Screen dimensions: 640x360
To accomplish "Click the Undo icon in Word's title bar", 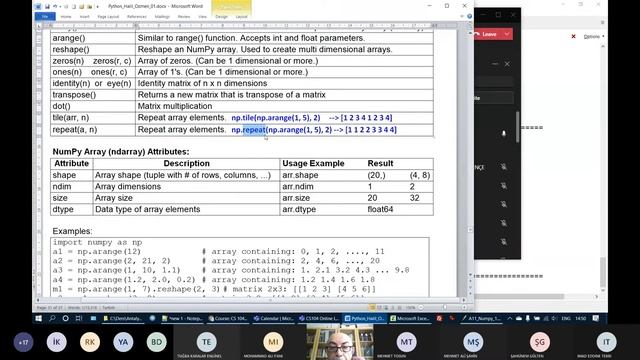I will click(x=55, y=7).
